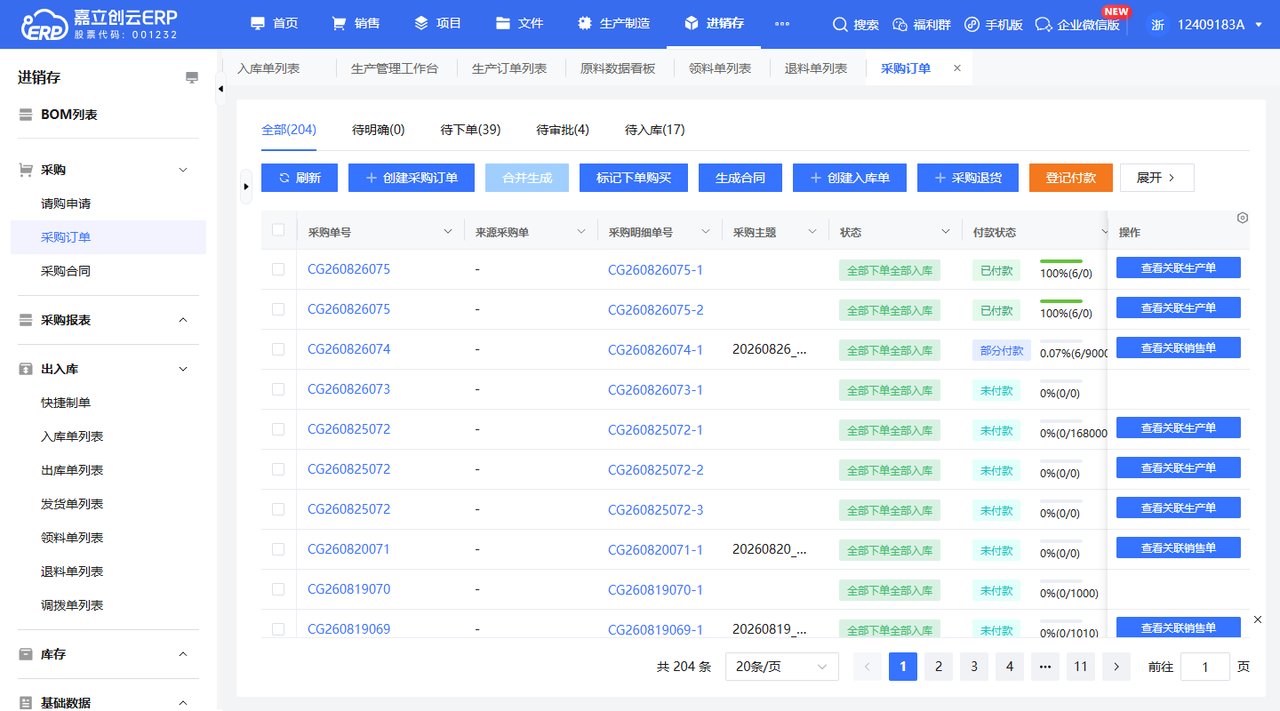
Task: Open user account 12409183A menu
Action: click(1204, 24)
